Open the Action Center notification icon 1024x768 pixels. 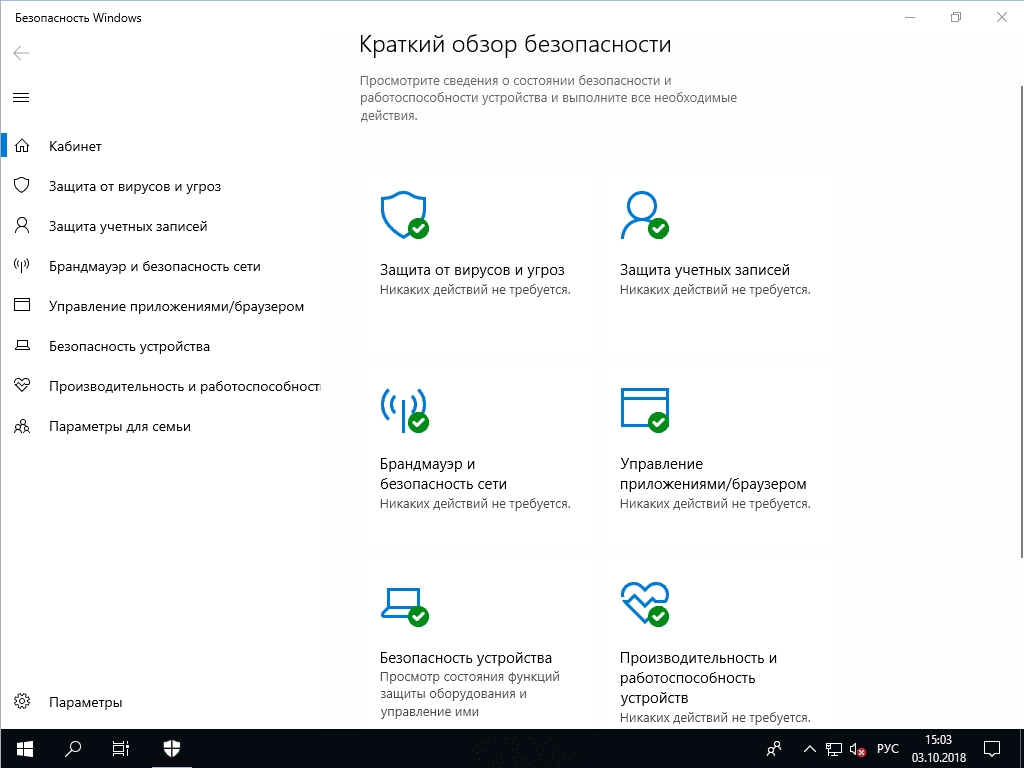[992, 748]
